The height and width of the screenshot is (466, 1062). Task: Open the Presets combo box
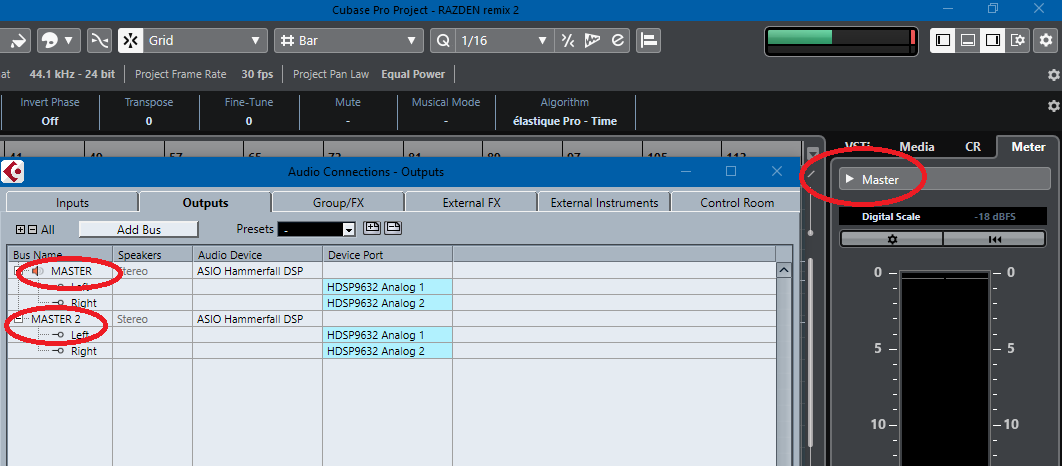click(316, 230)
